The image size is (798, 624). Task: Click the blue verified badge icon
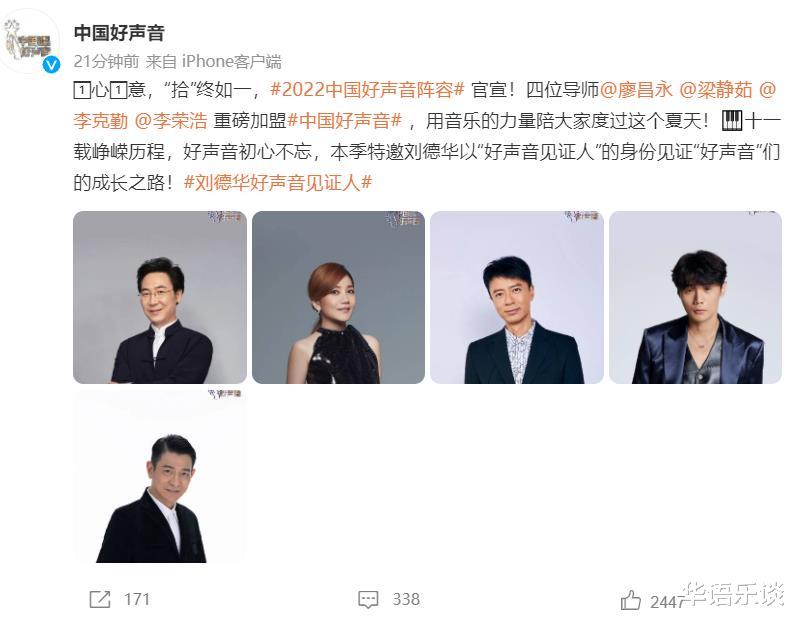51,65
